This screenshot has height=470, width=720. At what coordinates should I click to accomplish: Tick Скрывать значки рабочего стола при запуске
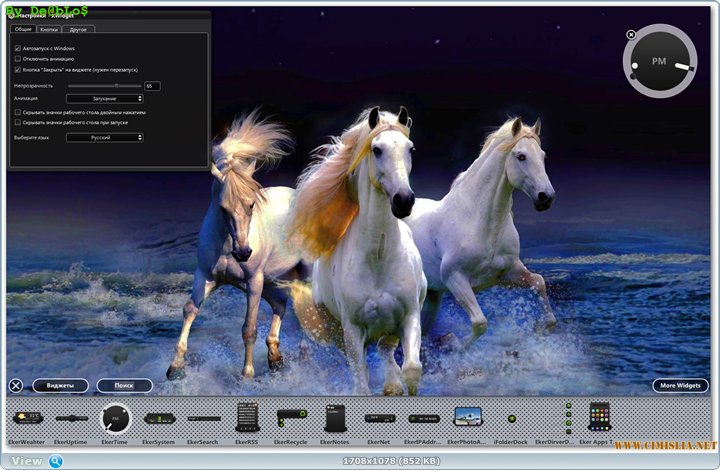pyautogui.click(x=18, y=122)
